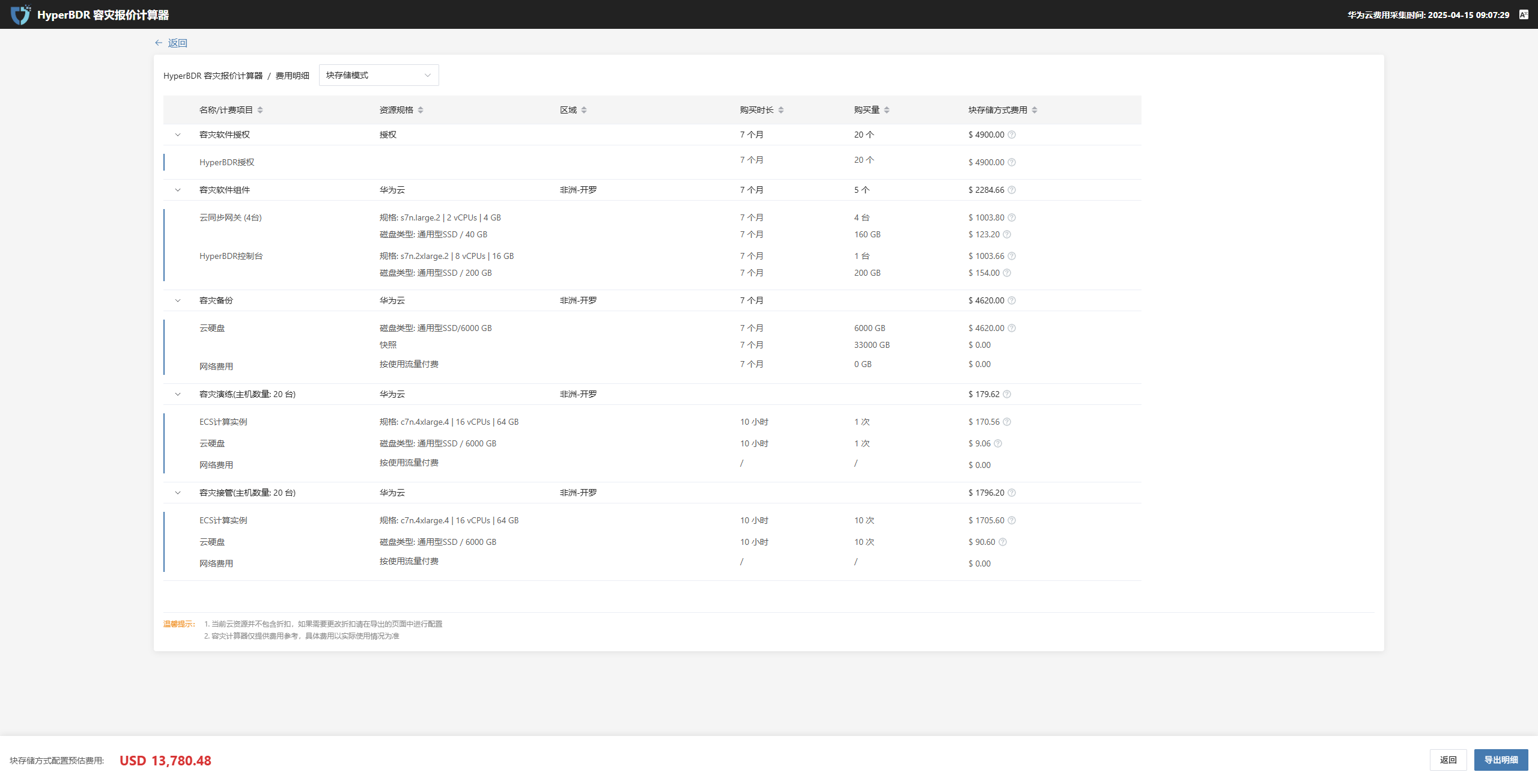Sort by 块存储方式费用 column
Screen dimensions: 1538x784
point(1035,110)
